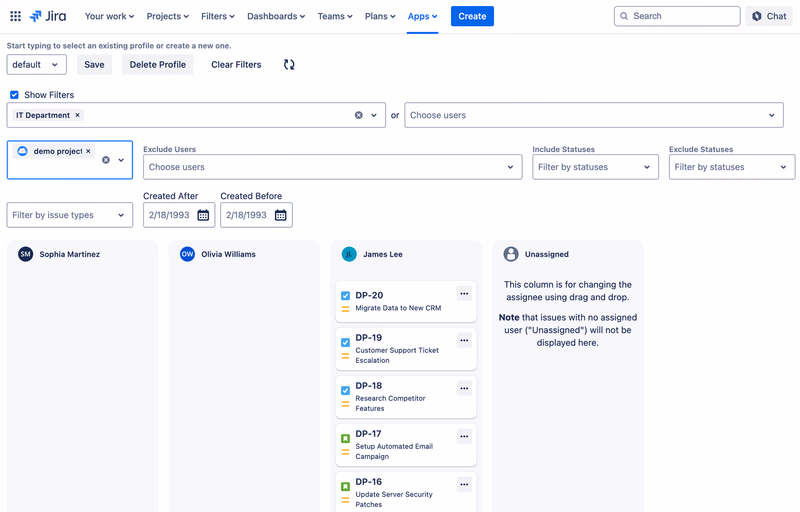Remove the demo project tag
The image size is (800, 512).
click(x=88, y=151)
